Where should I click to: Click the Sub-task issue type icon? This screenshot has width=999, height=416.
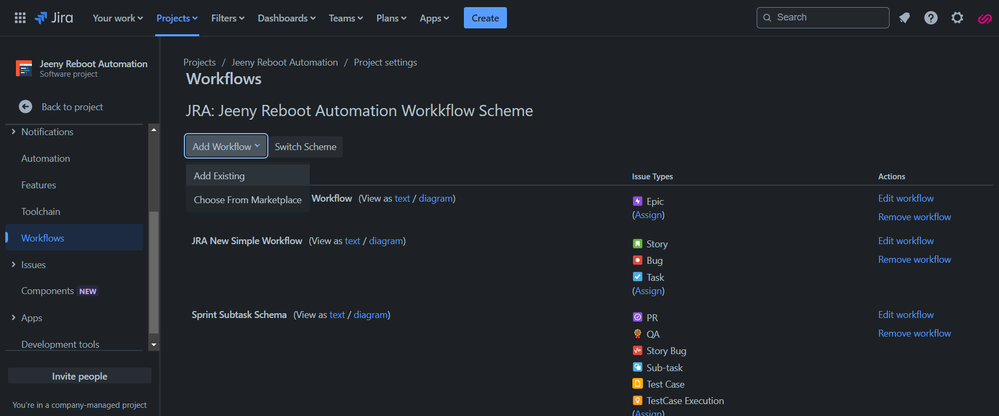coord(637,367)
